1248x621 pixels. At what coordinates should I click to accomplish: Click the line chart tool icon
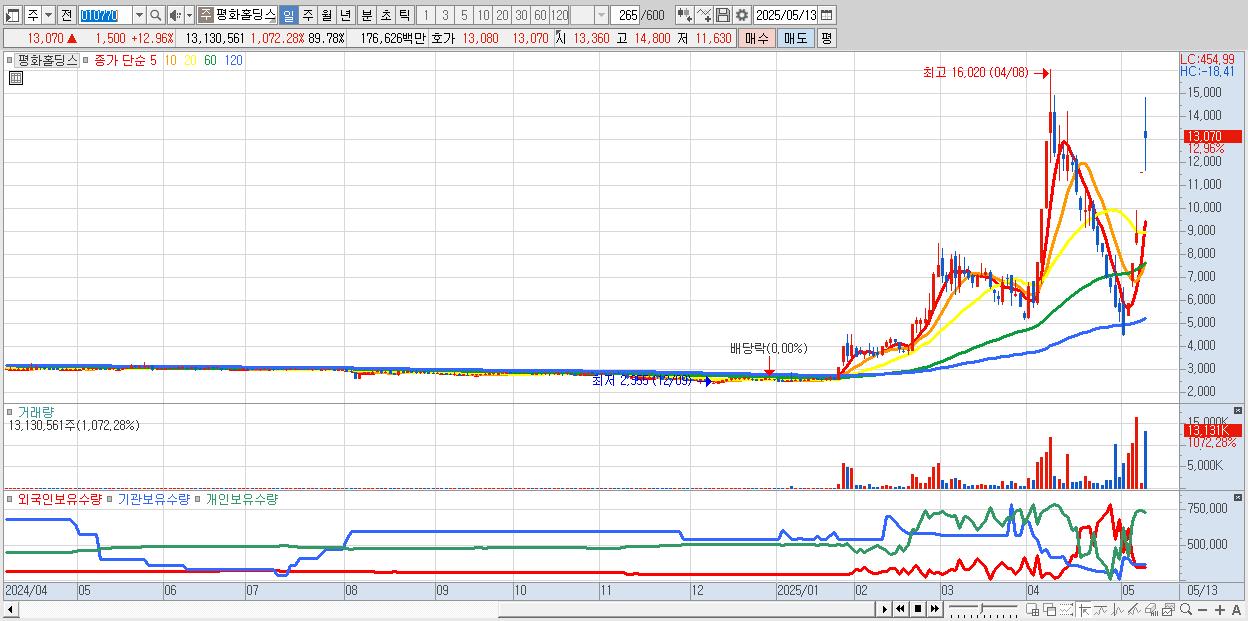tap(705, 15)
